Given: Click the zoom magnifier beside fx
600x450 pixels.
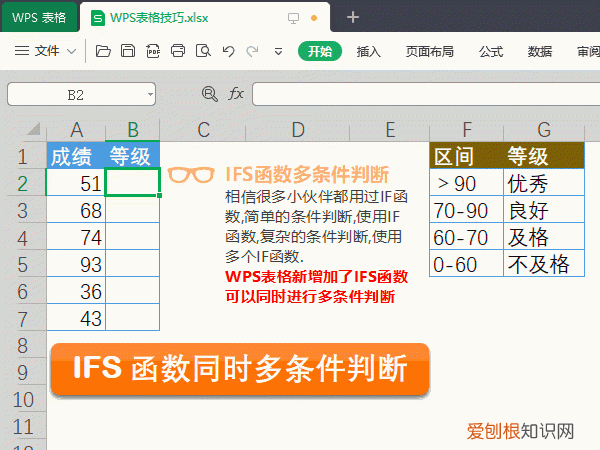Looking at the screenshot, I should (x=210, y=94).
